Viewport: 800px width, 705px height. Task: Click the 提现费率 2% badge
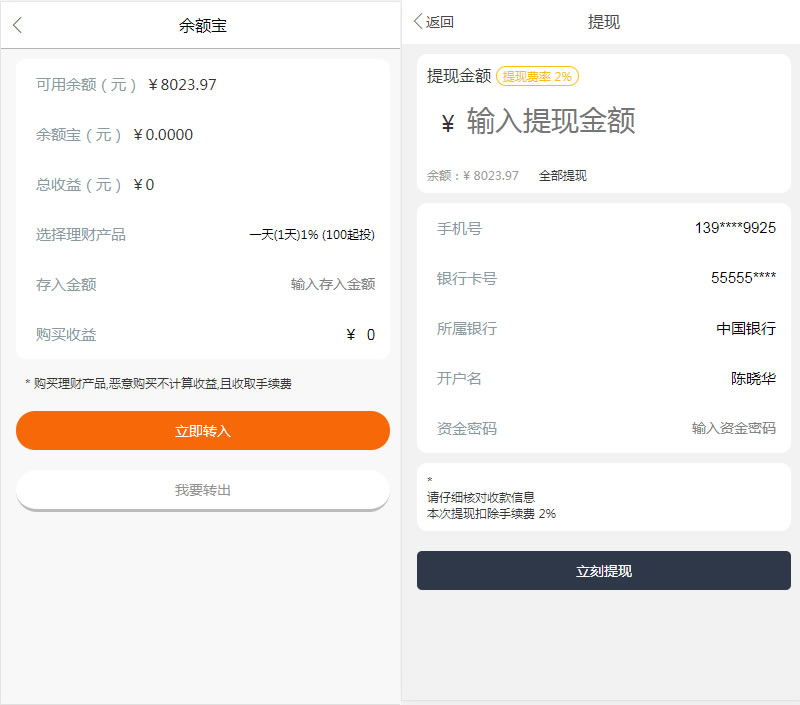[537, 77]
